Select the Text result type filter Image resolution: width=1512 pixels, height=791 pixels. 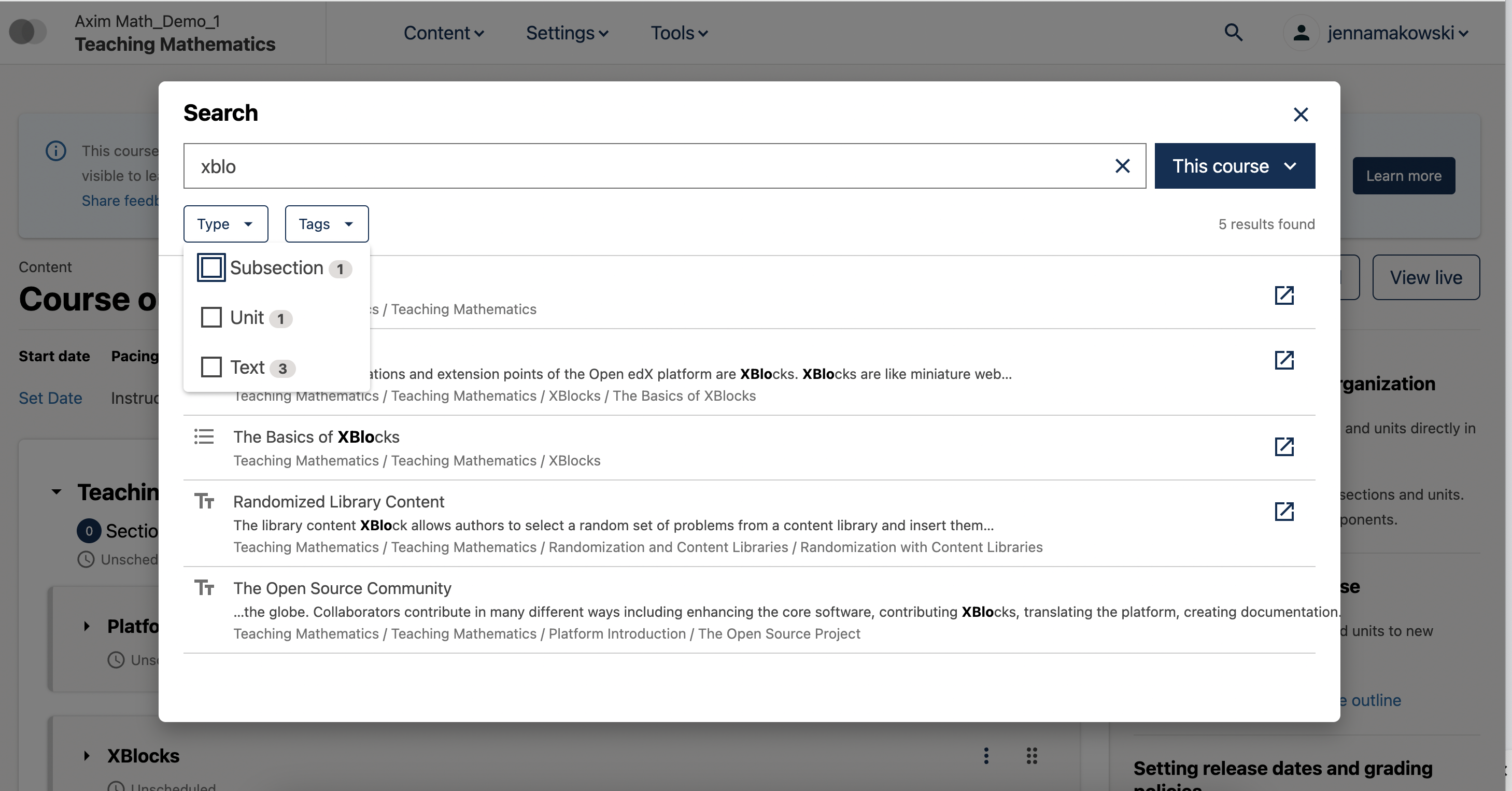211,367
